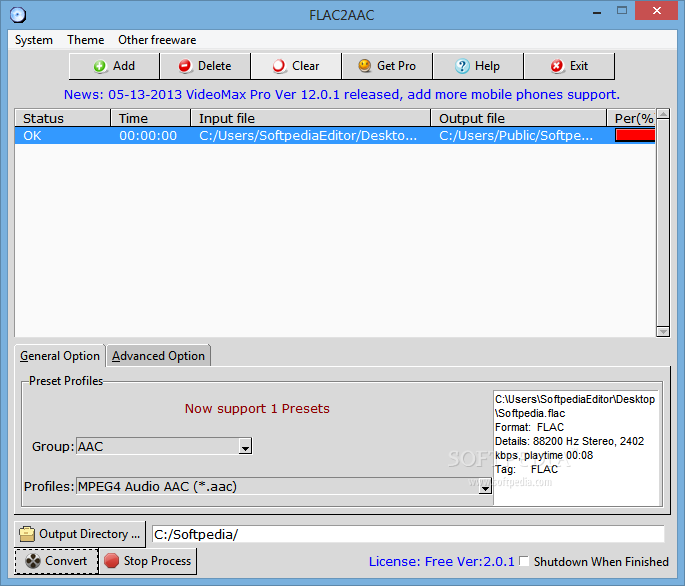Click the Delete button label
The width and height of the screenshot is (685, 586).
pyautogui.click(x=214, y=66)
